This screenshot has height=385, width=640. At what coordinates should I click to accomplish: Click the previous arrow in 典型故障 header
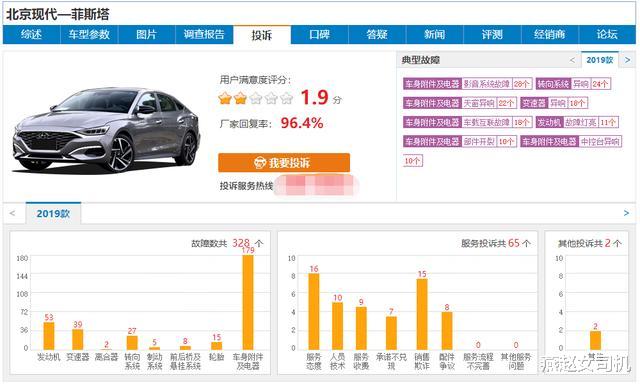[572, 60]
